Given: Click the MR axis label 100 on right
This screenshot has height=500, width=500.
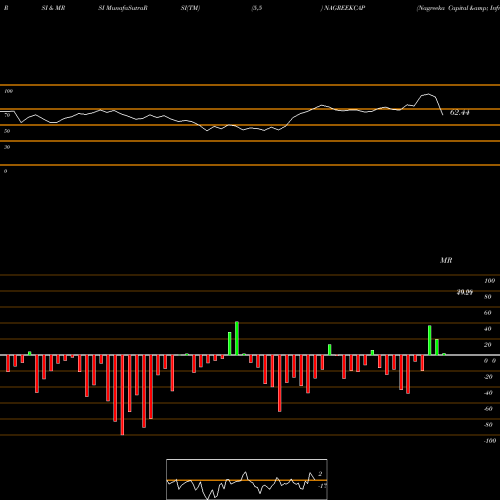Looking at the screenshot, I should pos(489,281).
